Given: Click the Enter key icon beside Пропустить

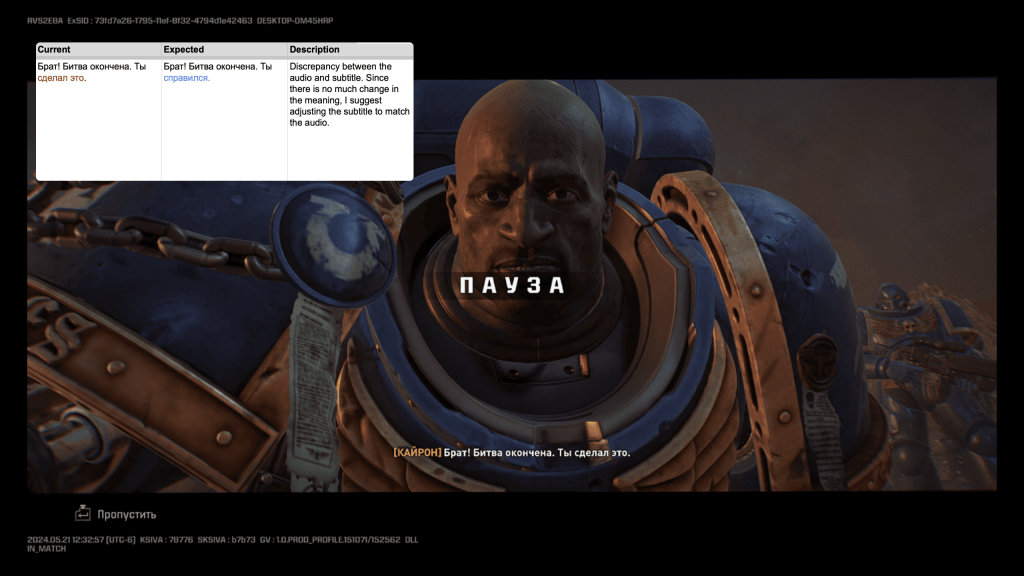Looking at the screenshot, I should click(83, 513).
